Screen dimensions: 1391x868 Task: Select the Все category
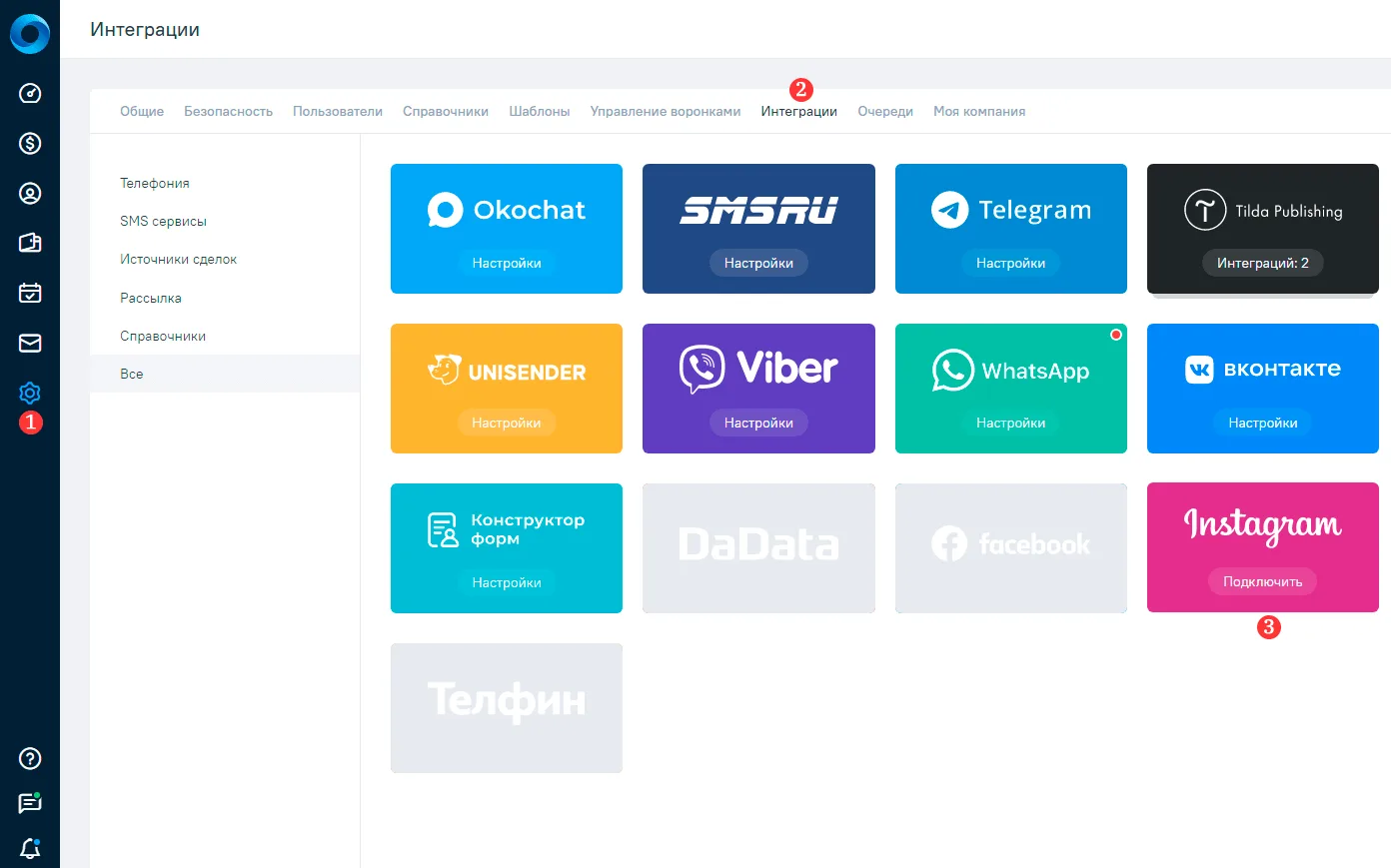click(225, 374)
